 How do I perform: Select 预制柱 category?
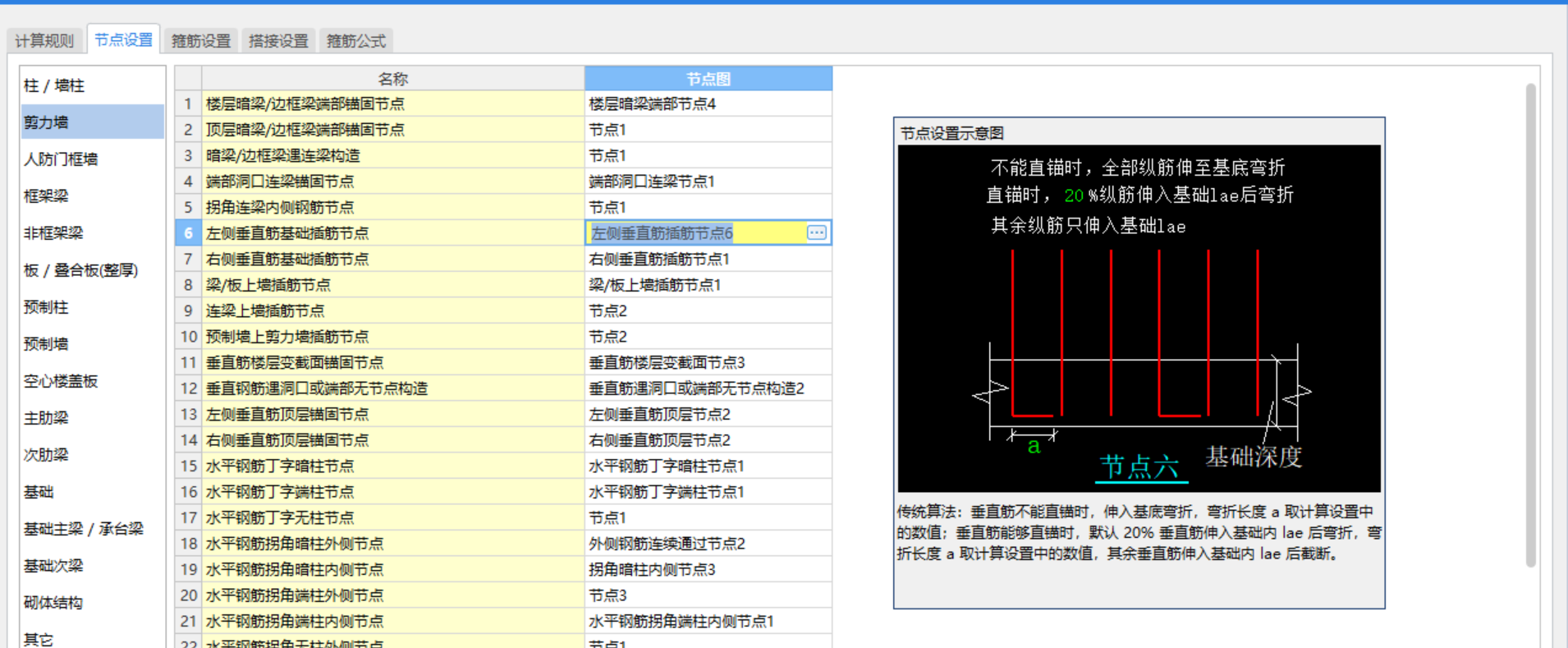click(92, 307)
